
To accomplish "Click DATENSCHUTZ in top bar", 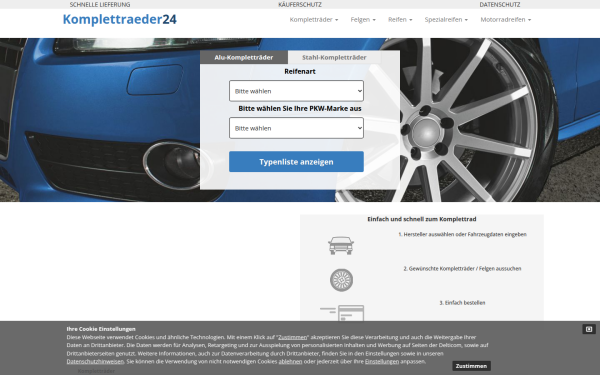I will 500,5.
